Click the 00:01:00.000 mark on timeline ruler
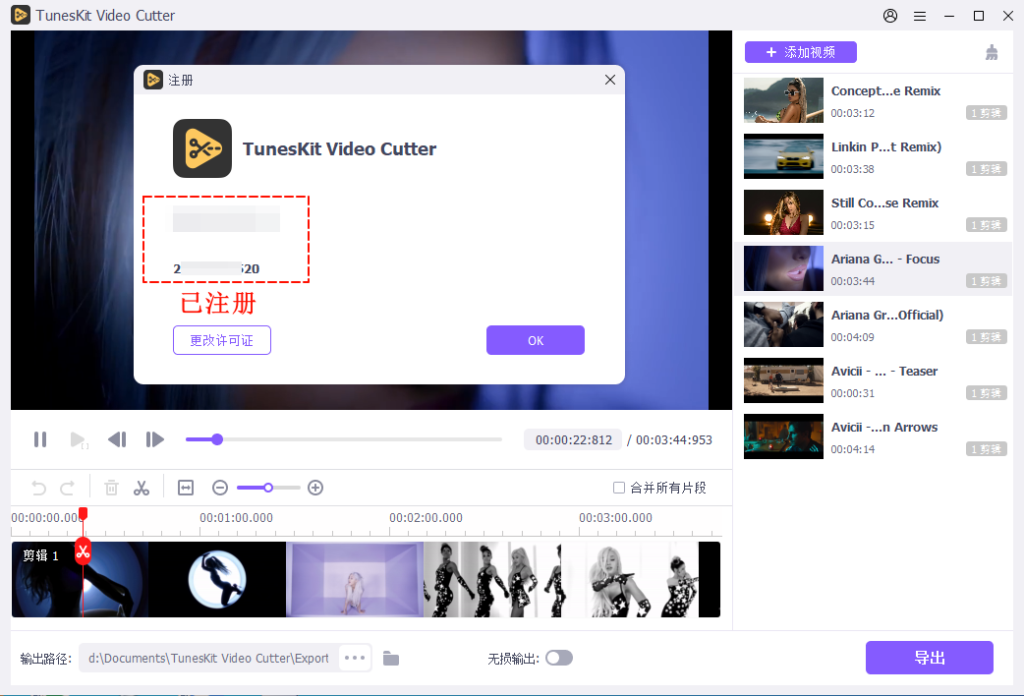 click(x=236, y=518)
